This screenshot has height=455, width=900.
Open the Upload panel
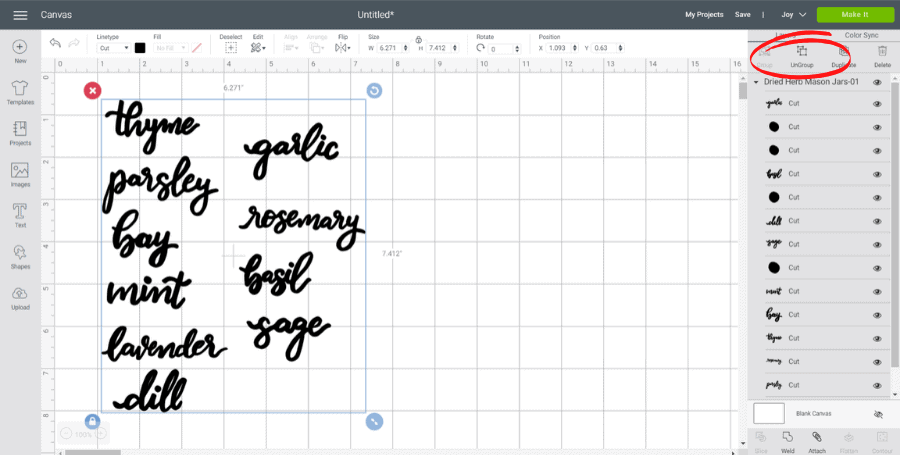click(20, 298)
